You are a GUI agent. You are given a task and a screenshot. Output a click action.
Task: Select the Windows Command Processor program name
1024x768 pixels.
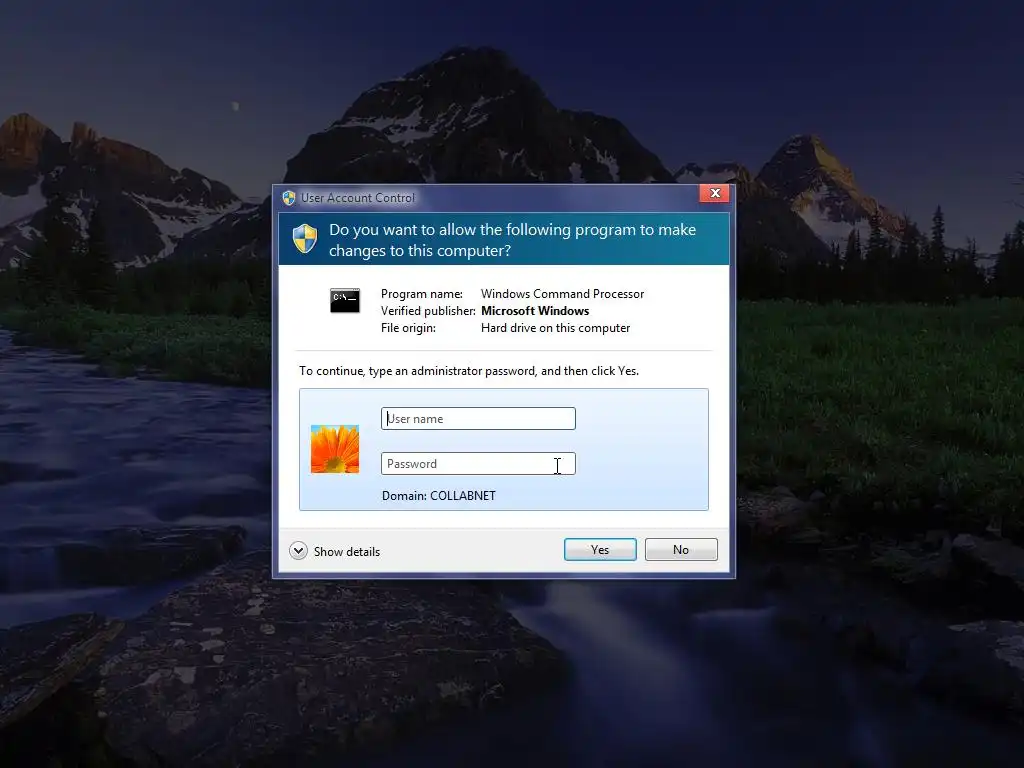[562, 294]
